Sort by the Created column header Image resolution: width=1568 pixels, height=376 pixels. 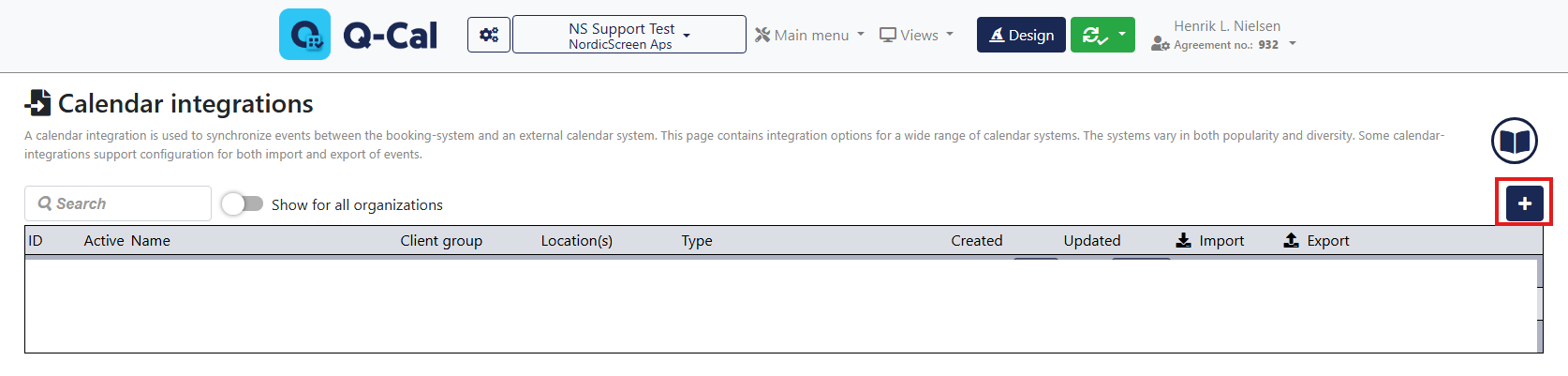pos(977,241)
